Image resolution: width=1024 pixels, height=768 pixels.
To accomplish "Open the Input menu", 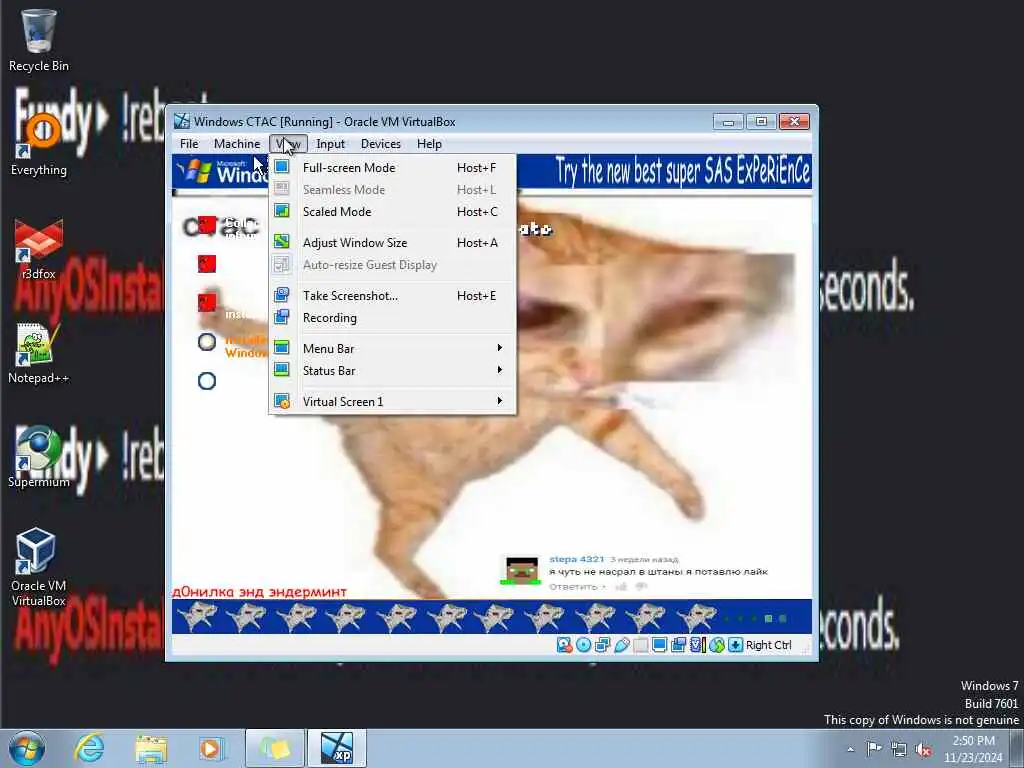I will [x=330, y=144].
